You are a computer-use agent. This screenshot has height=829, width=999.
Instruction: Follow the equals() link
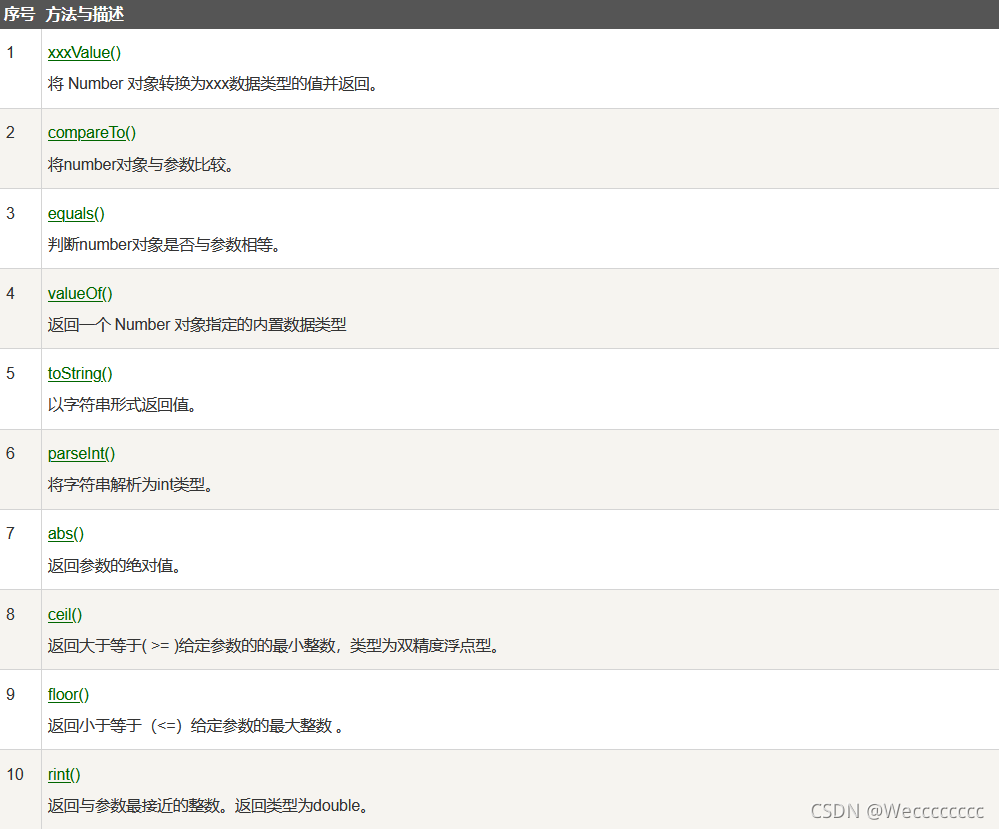[x=76, y=213]
